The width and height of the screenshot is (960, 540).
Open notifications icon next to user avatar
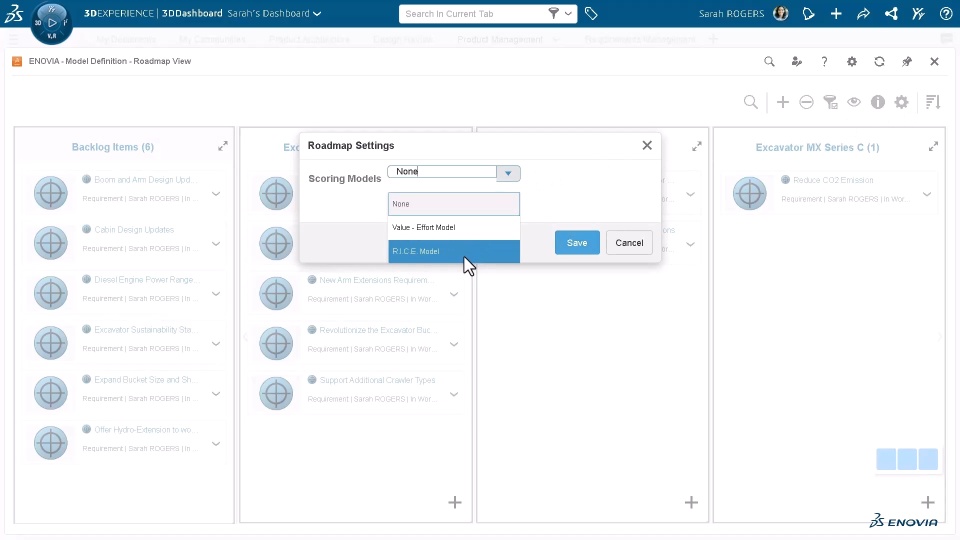pyautogui.click(x=808, y=13)
